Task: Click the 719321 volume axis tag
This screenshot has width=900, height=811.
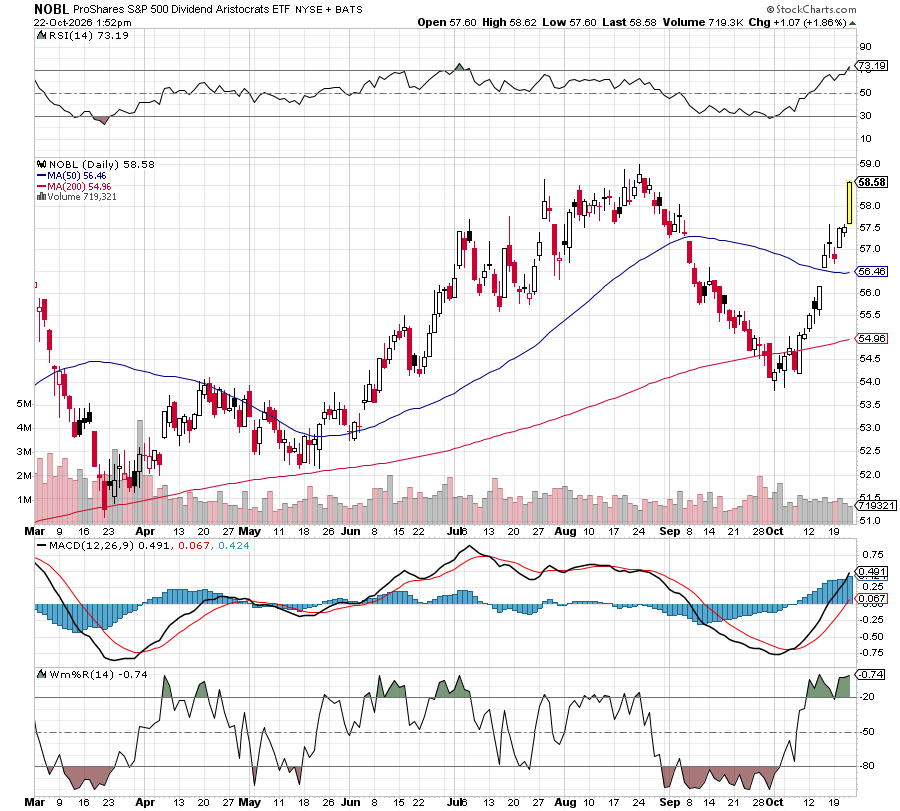Action: point(875,506)
